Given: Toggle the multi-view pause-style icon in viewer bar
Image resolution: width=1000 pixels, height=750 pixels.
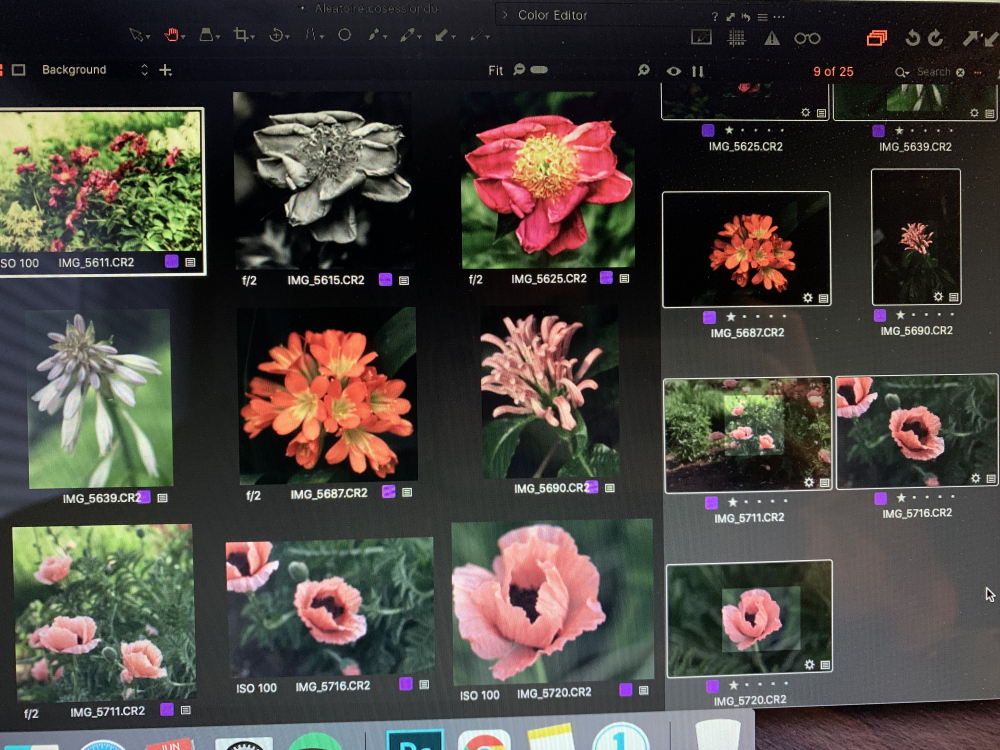Looking at the screenshot, I should pos(698,71).
